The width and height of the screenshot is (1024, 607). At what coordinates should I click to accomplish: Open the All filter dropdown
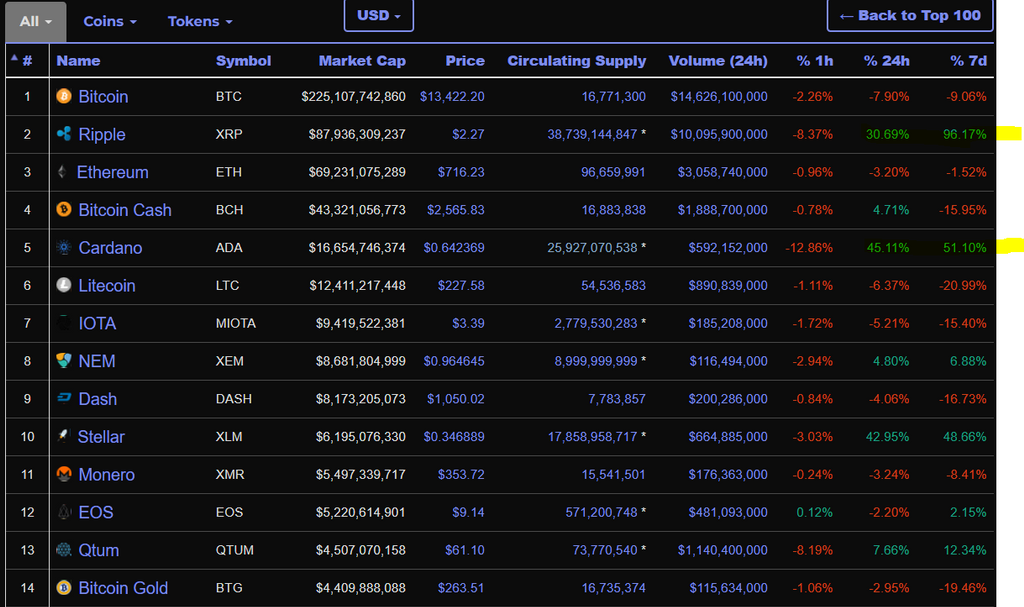pyautogui.click(x=36, y=22)
